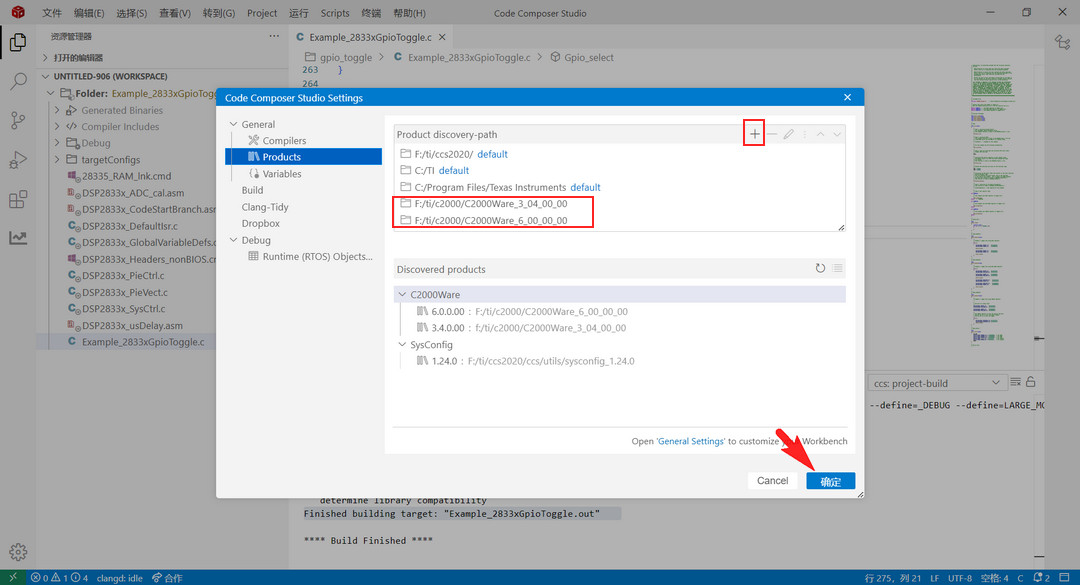The height and width of the screenshot is (585, 1080).
Task: Select the Compilers settings page
Action: click(x=284, y=141)
